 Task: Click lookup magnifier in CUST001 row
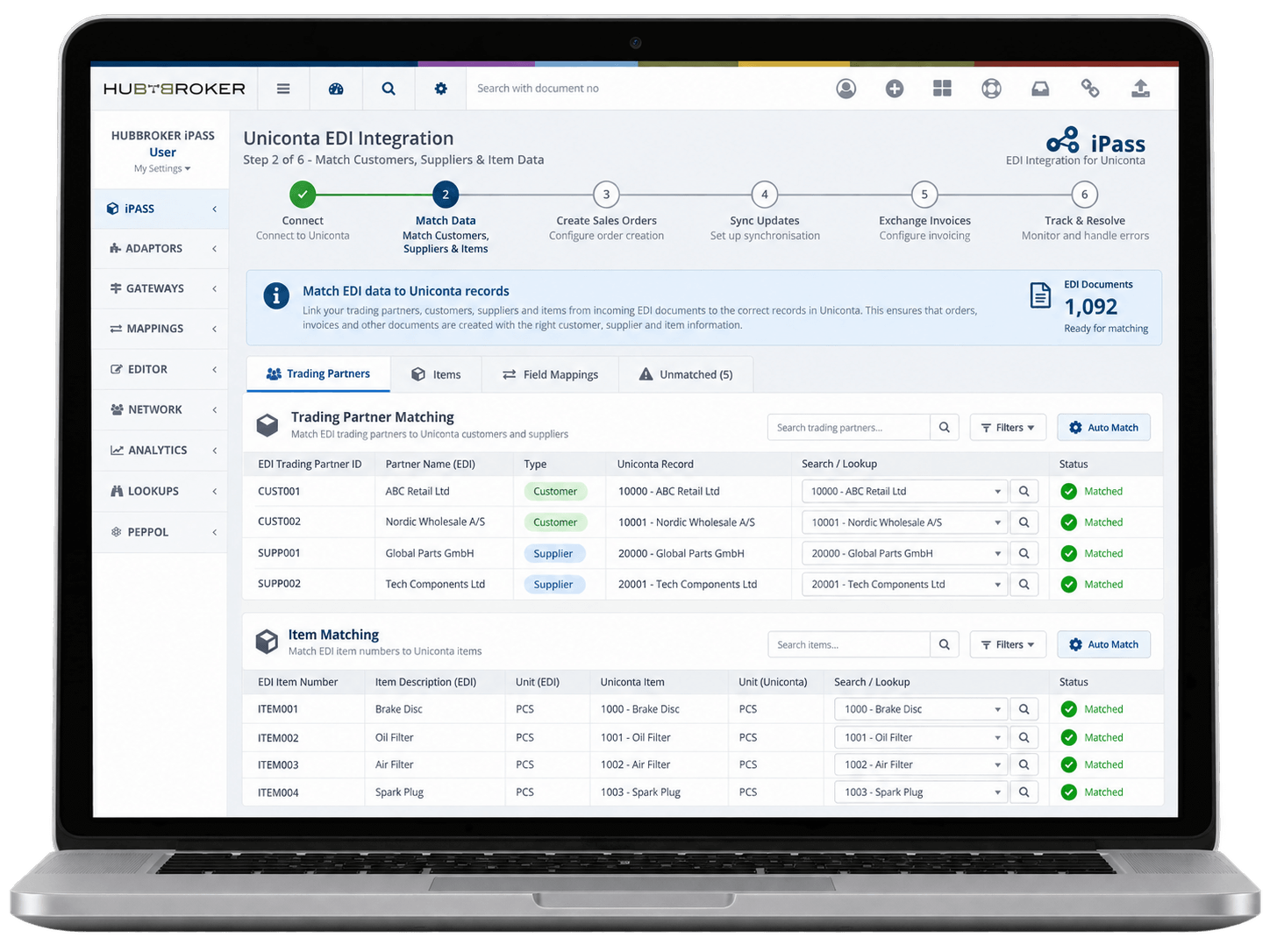(x=1024, y=492)
